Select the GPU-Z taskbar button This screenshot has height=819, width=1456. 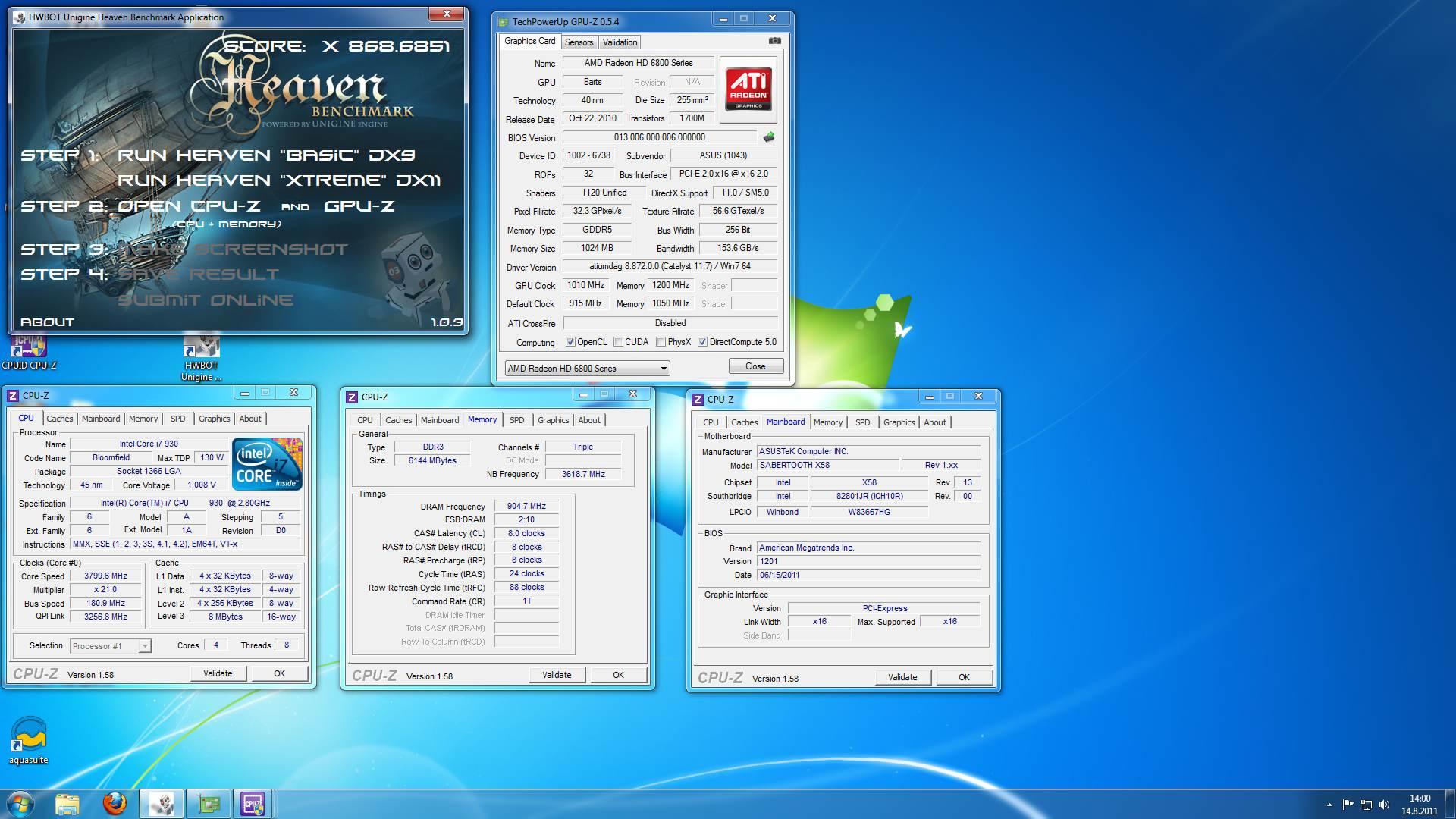click(209, 804)
